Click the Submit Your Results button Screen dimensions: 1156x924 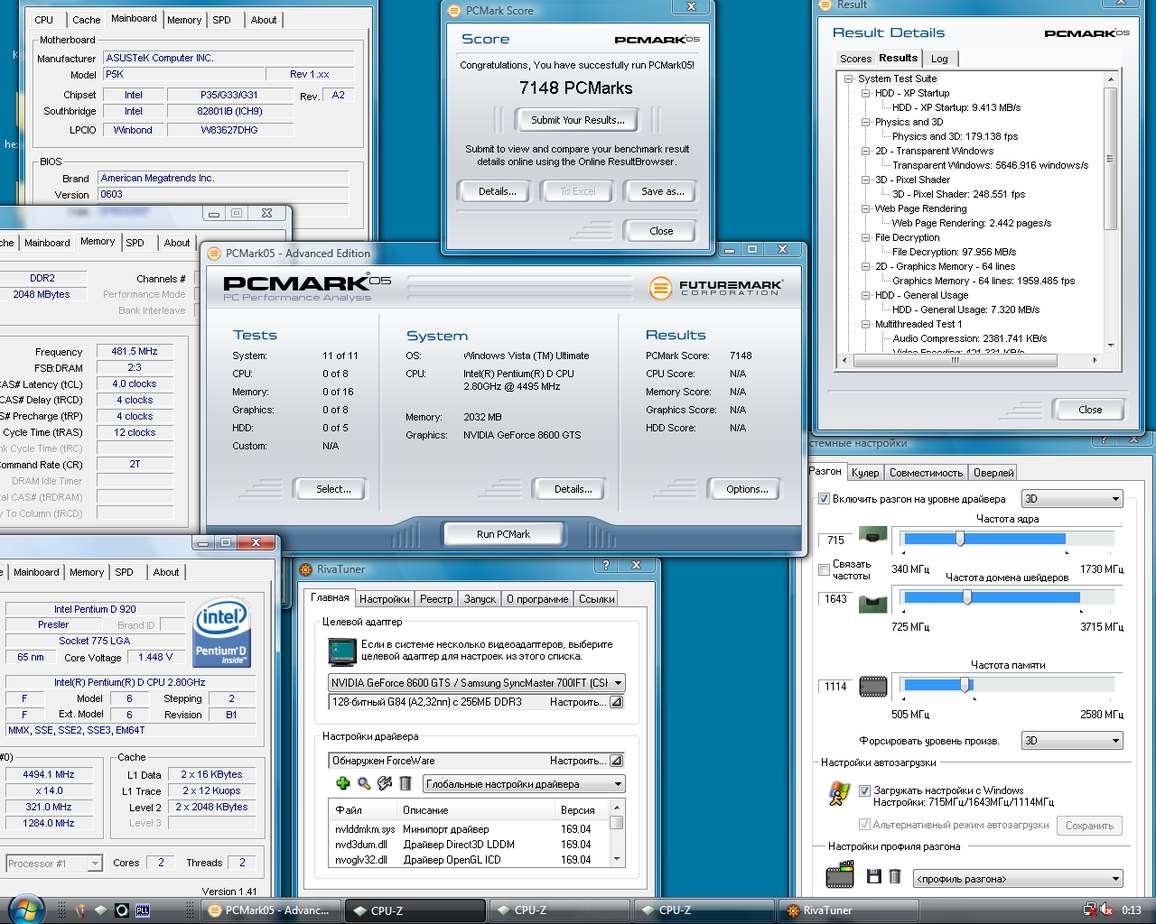pyautogui.click(x=577, y=119)
